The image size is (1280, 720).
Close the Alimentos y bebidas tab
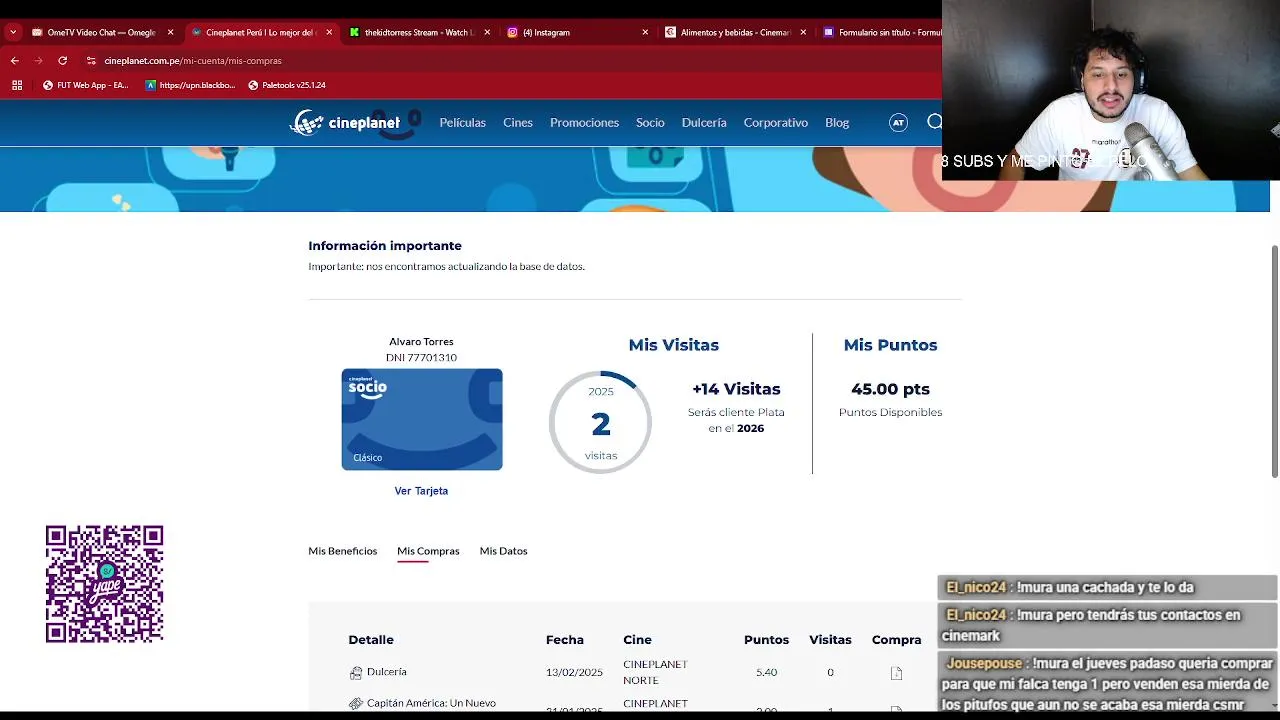[x=803, y=32]
